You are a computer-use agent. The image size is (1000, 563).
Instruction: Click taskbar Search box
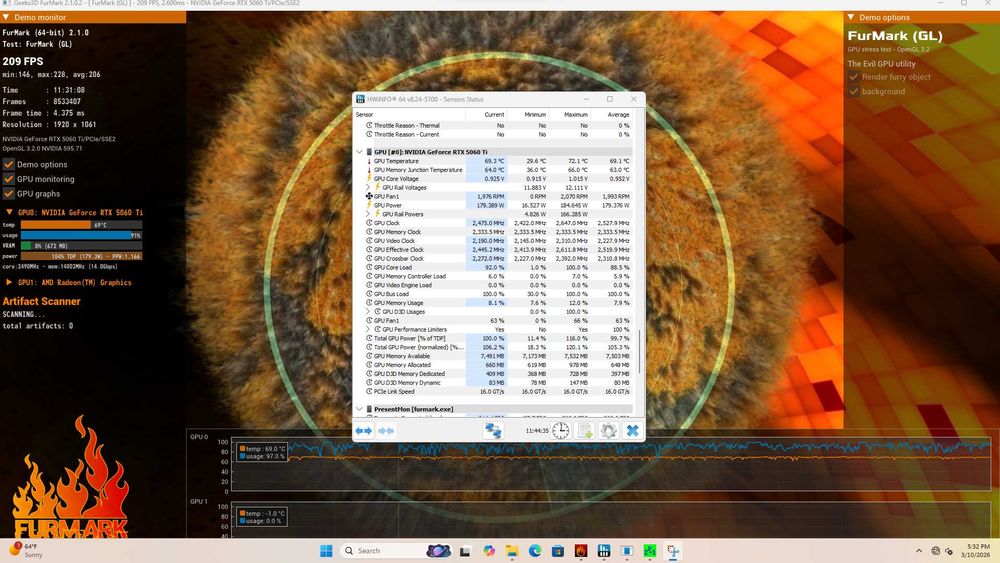397,551
